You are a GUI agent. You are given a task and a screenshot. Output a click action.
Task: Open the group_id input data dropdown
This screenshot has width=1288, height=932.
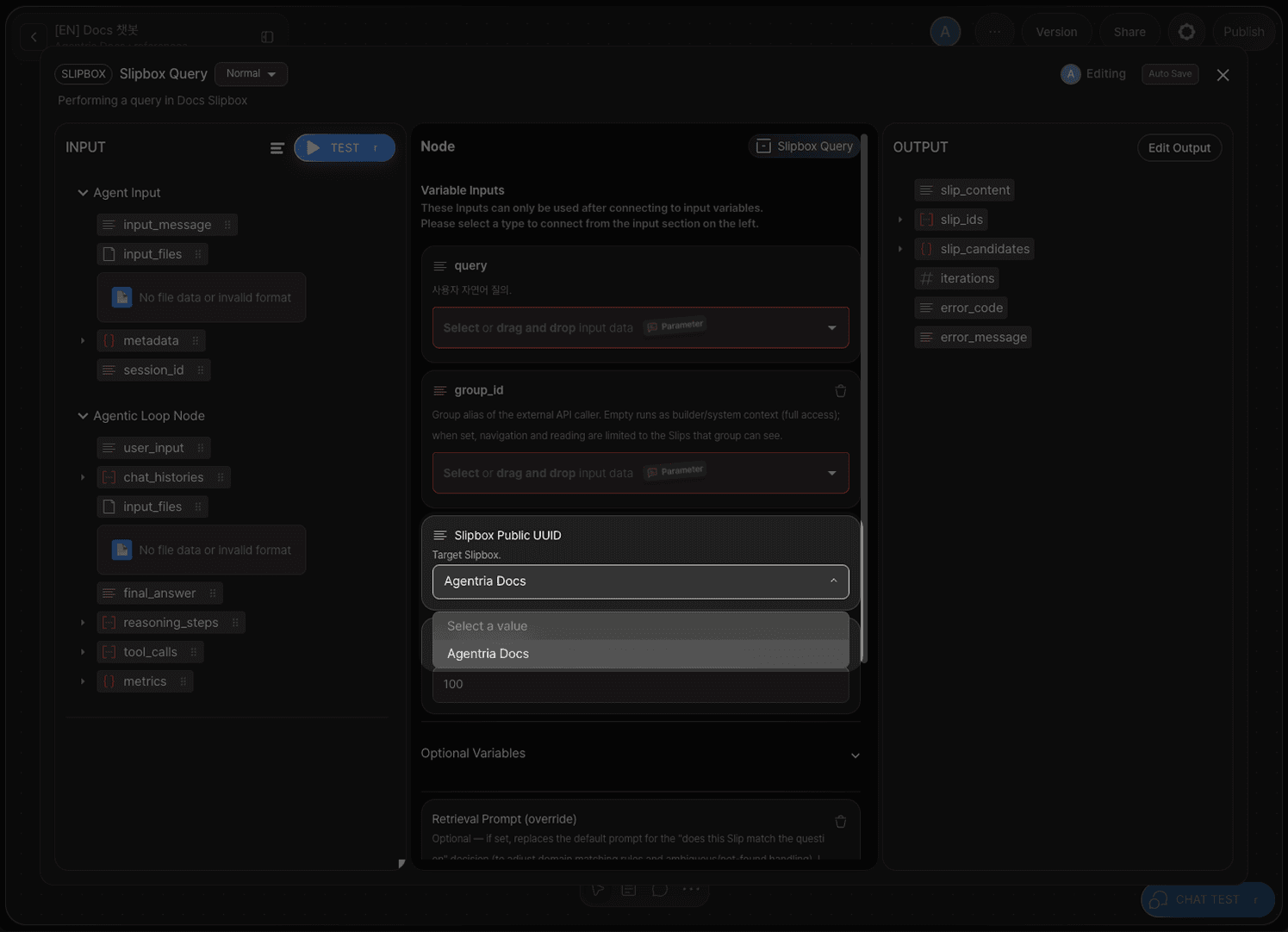point(640,473)
